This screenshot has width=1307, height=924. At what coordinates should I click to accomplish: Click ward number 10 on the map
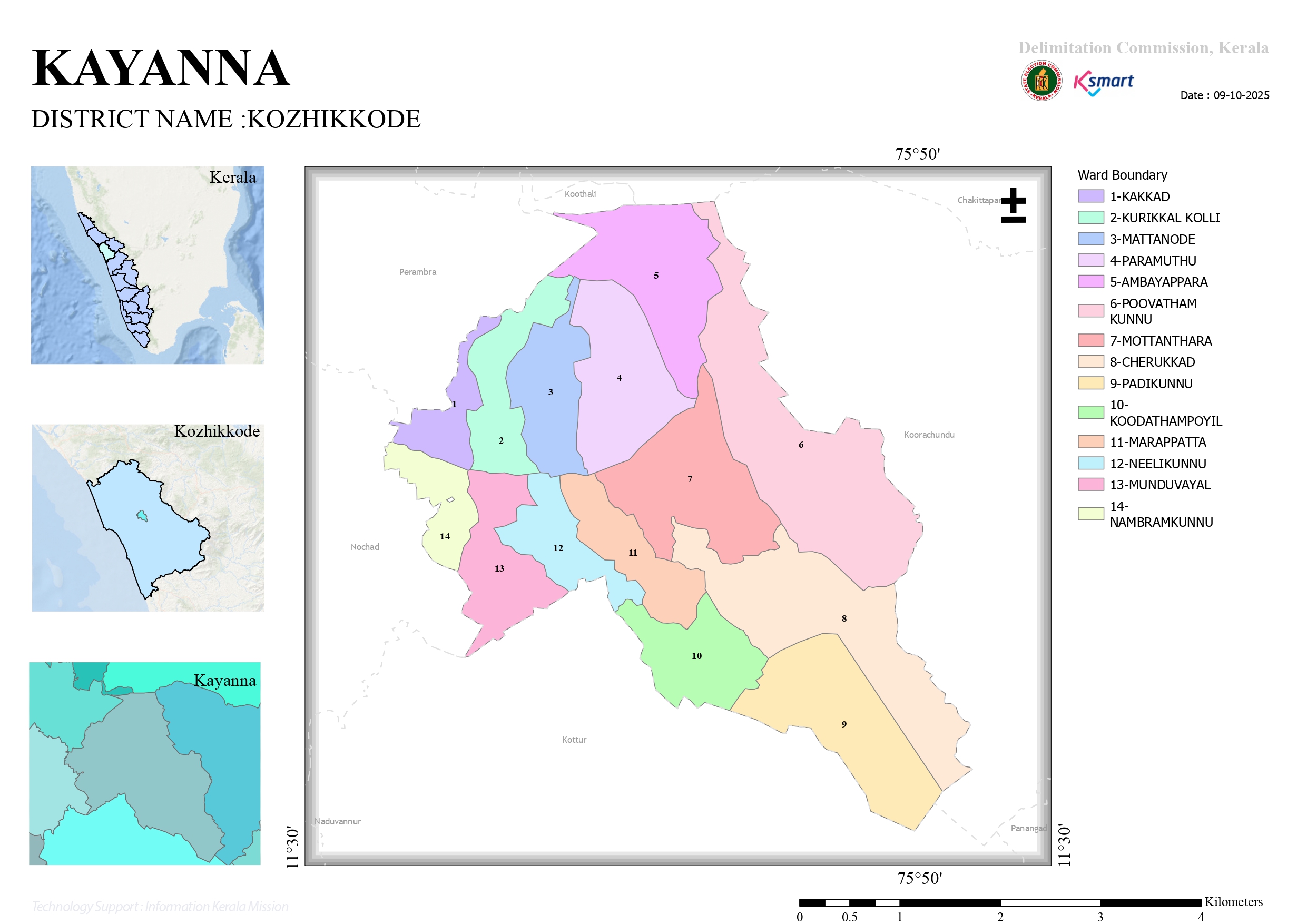(697, 656)
